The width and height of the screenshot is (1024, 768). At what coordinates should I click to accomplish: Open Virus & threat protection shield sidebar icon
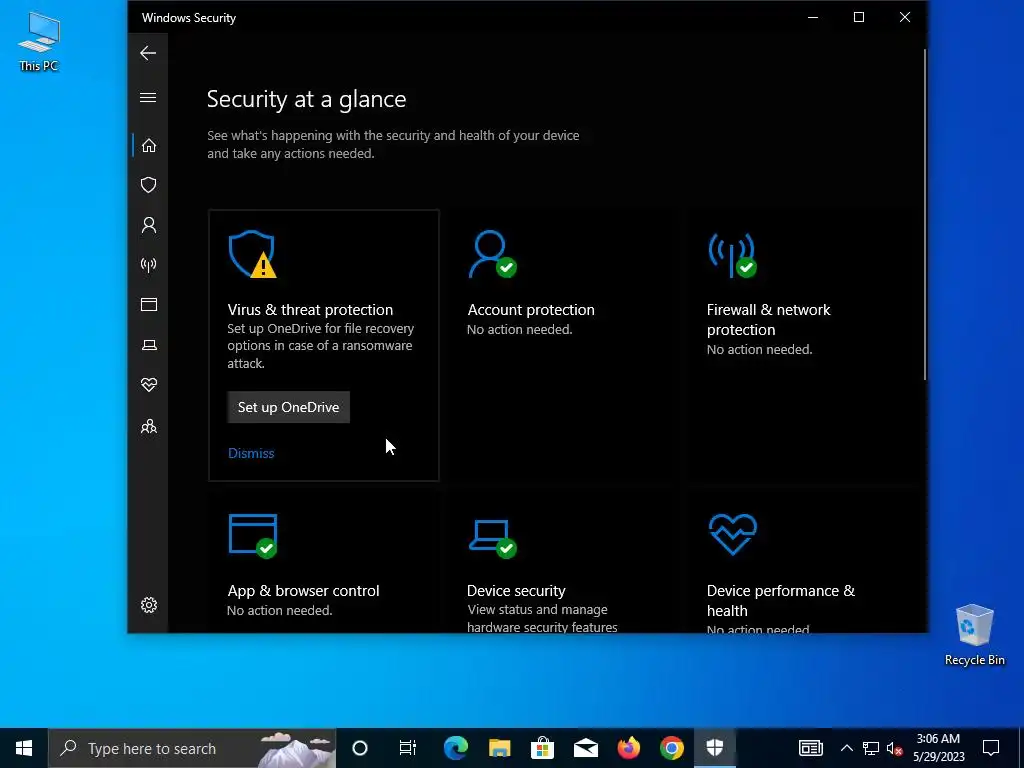[149, 185]
